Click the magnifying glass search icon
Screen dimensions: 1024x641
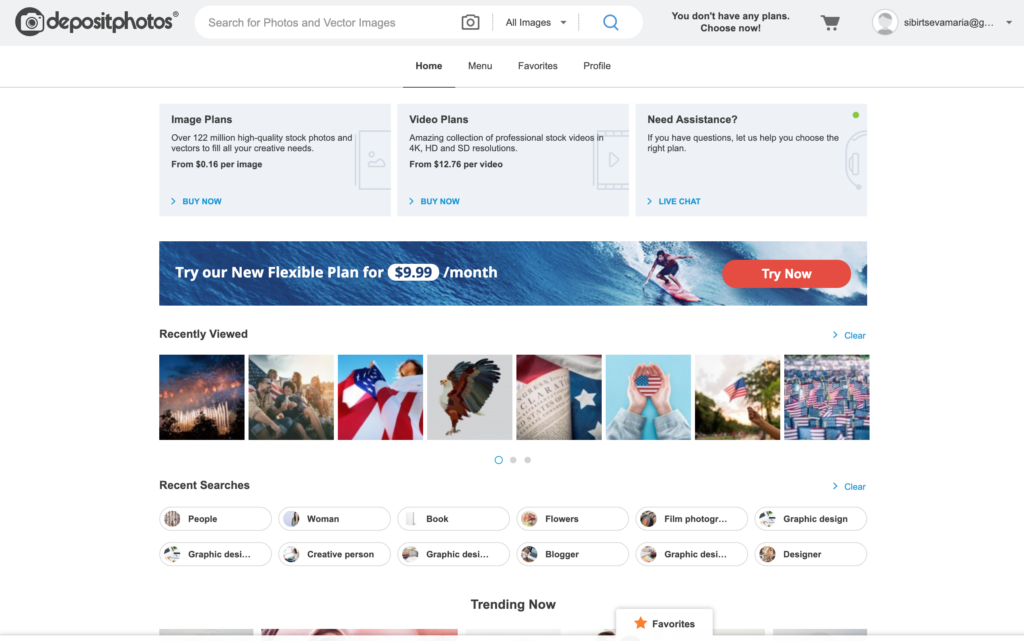click(x=611, y=22)
